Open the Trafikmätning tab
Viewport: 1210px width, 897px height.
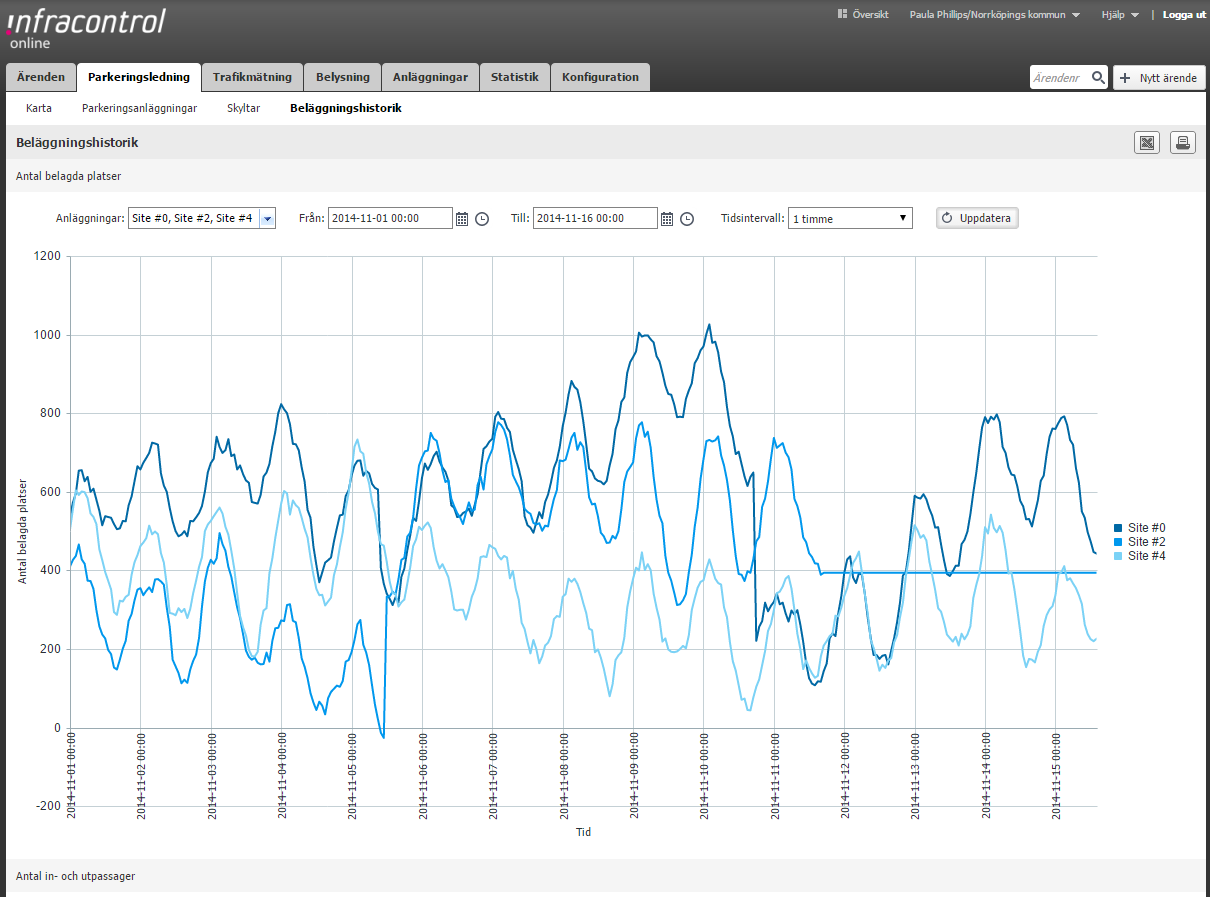(252, 77)
